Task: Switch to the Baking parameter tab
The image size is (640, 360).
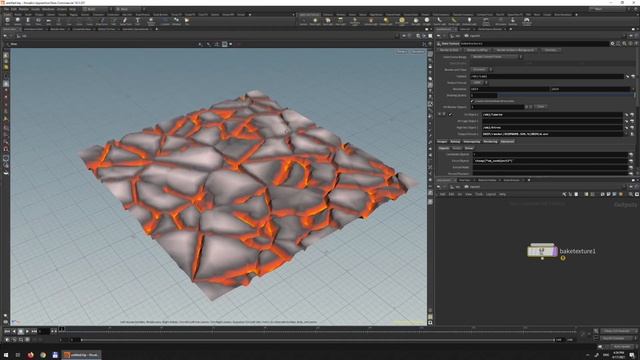Action: (x=455, y=142)
